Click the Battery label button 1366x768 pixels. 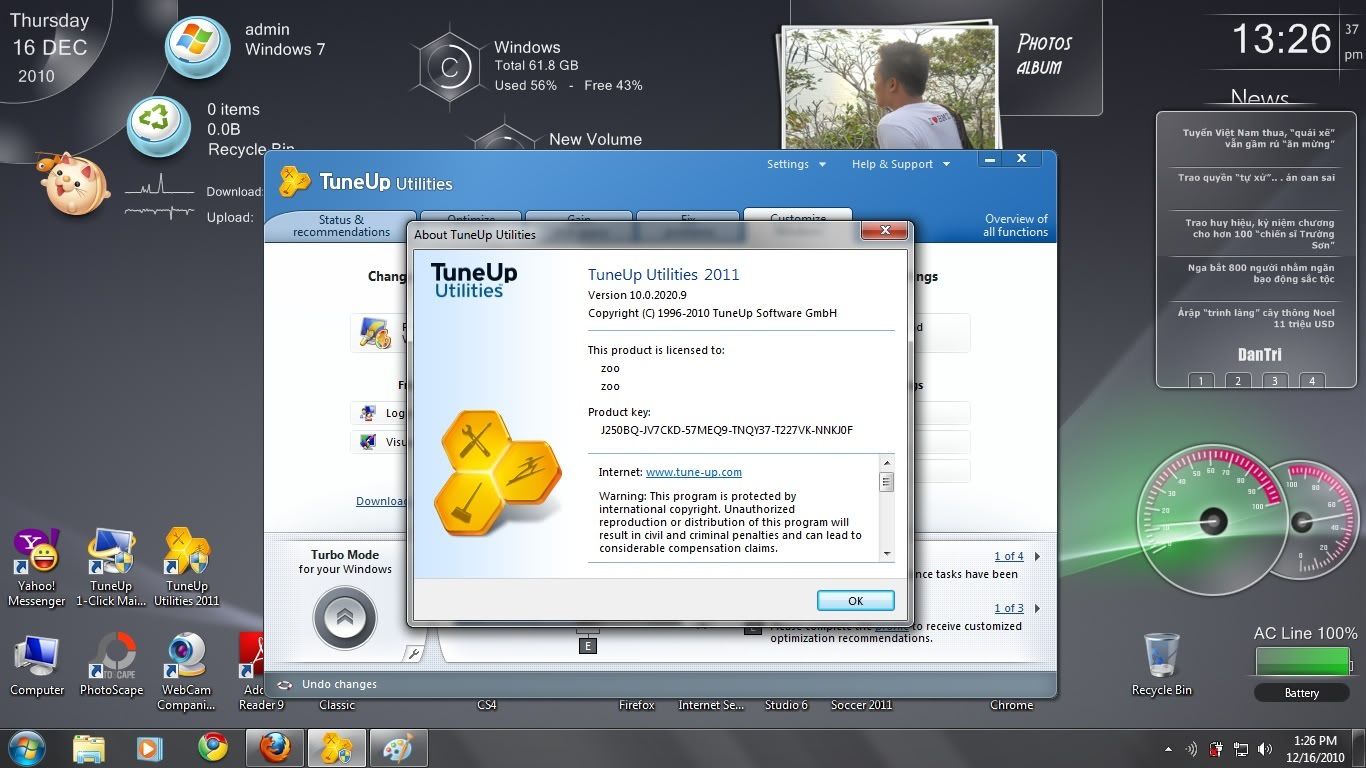(1301, 693)
